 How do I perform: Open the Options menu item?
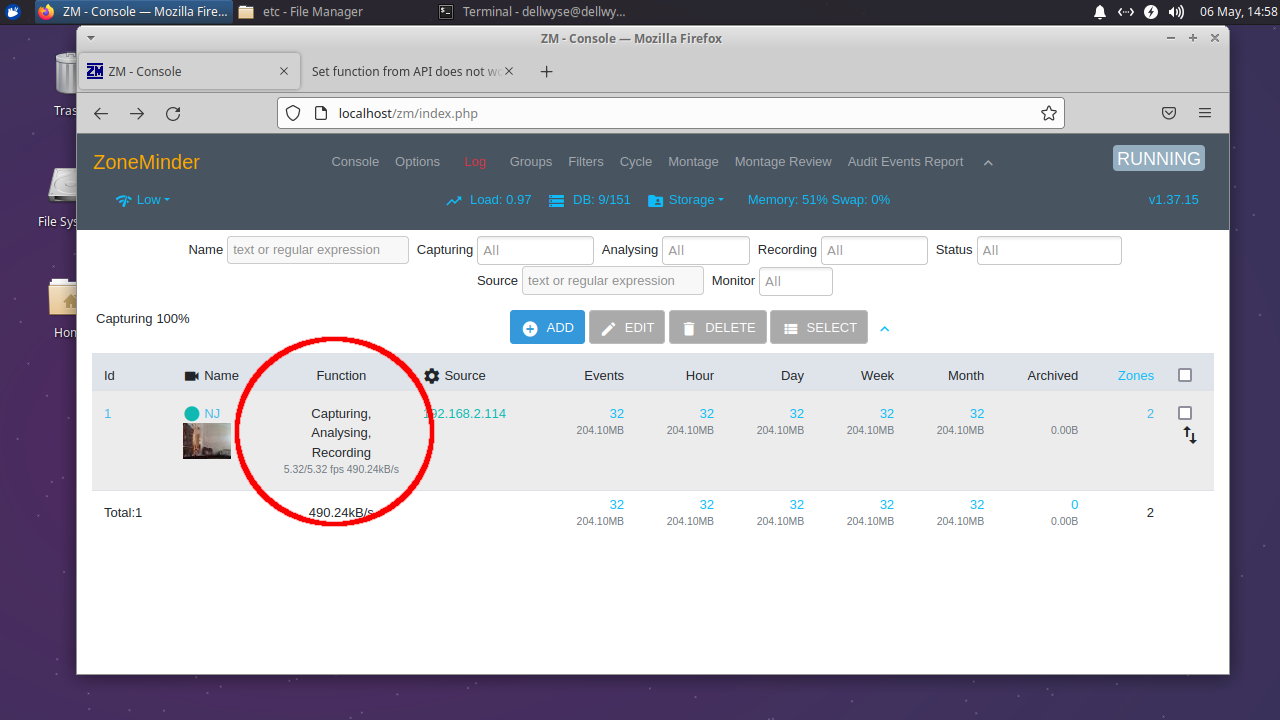point(417,162)
